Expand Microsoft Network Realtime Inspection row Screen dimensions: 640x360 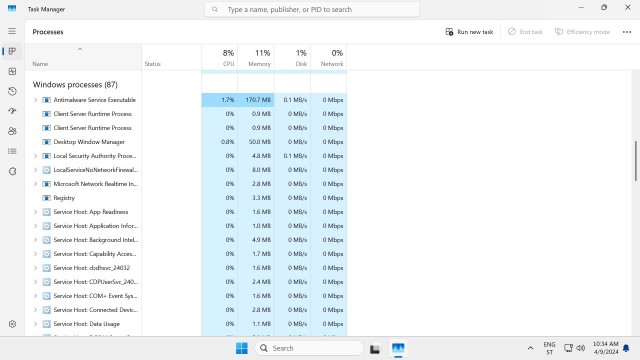click(x=36, y=184)
